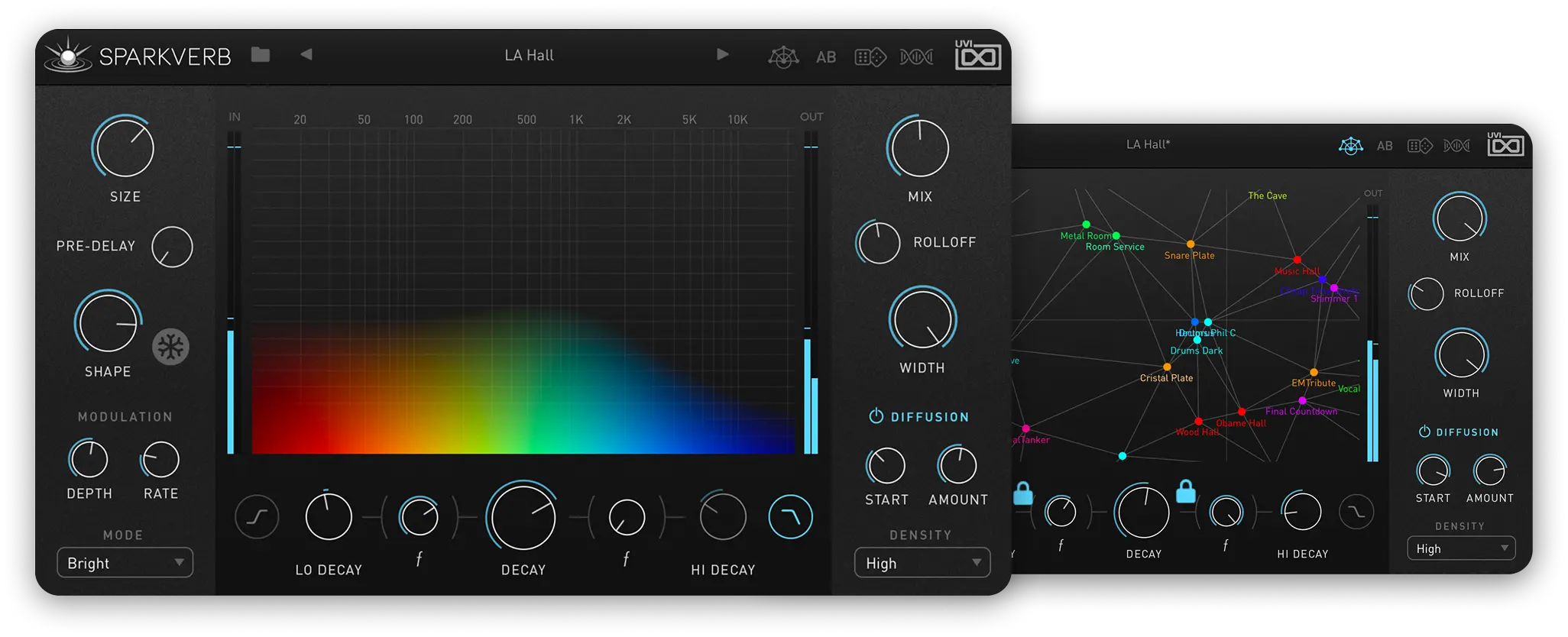The image size is (1568, 637).
Task: Go to the next preset arrow
Action: 722,54
